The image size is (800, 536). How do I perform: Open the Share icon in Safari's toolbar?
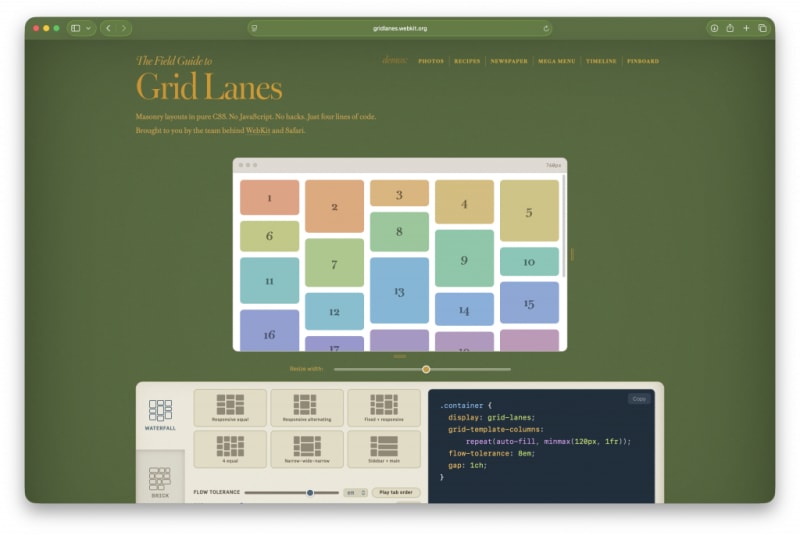point(730,28)
